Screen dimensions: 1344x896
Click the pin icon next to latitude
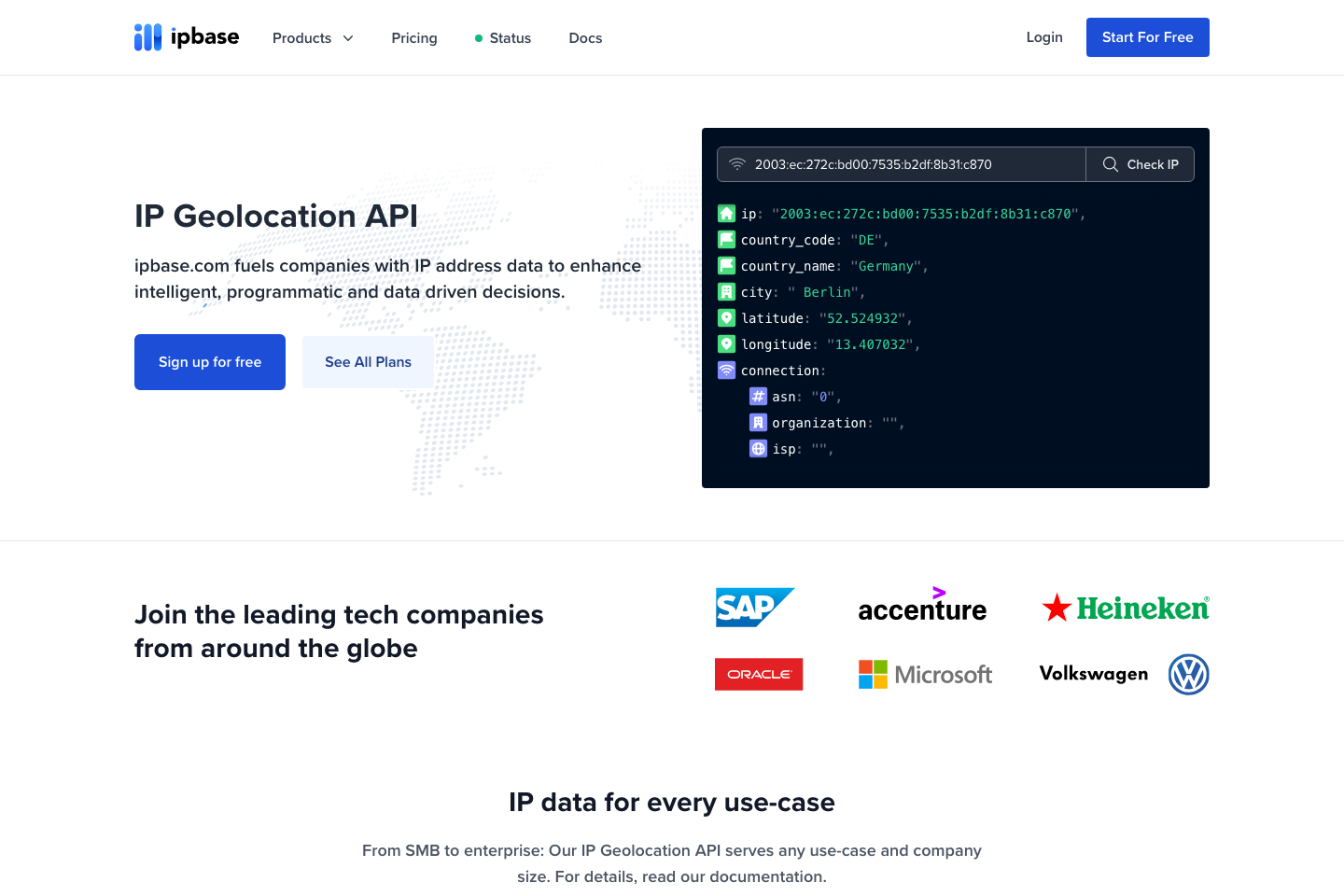(x=726, y=317)
